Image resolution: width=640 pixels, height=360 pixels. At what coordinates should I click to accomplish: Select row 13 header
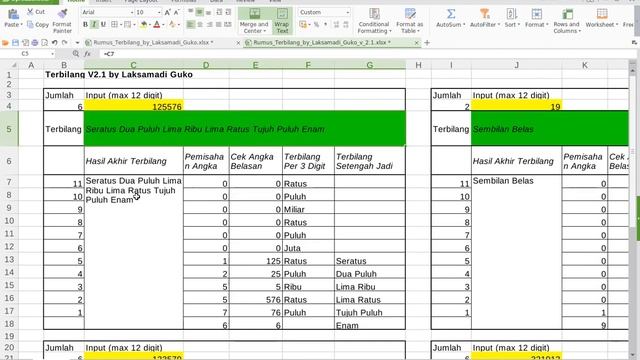pos(9,260)
